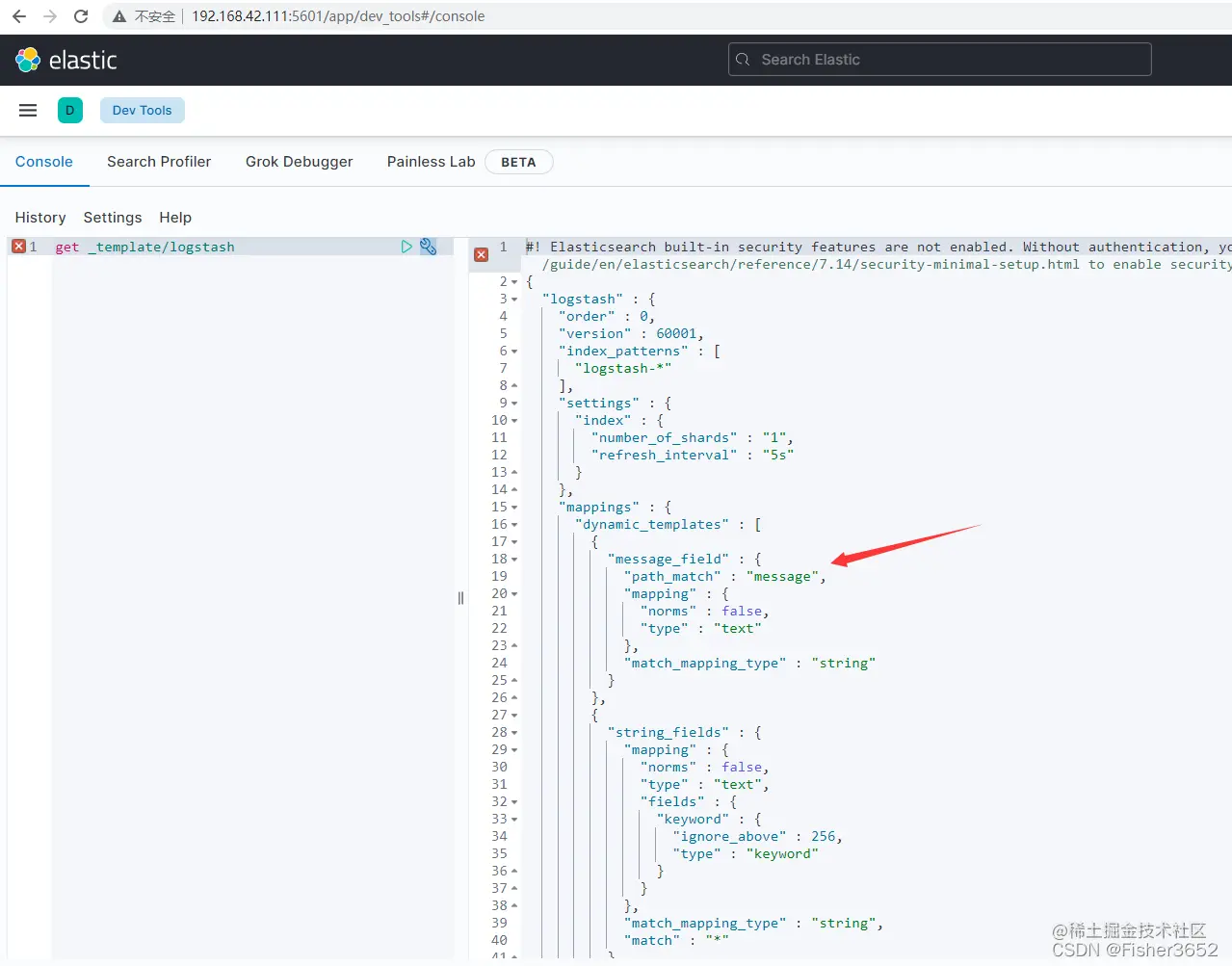Open the hamburger navigation menu
1232x966 pixels.
tap(28, 111)
